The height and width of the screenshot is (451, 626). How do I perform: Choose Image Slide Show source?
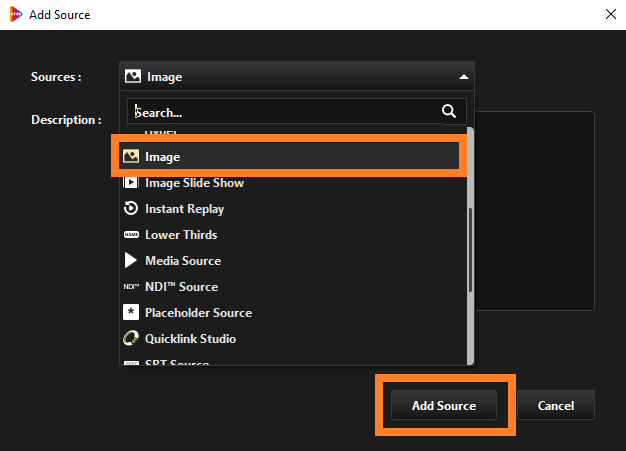pyautogui.click(x=293, y=183)
